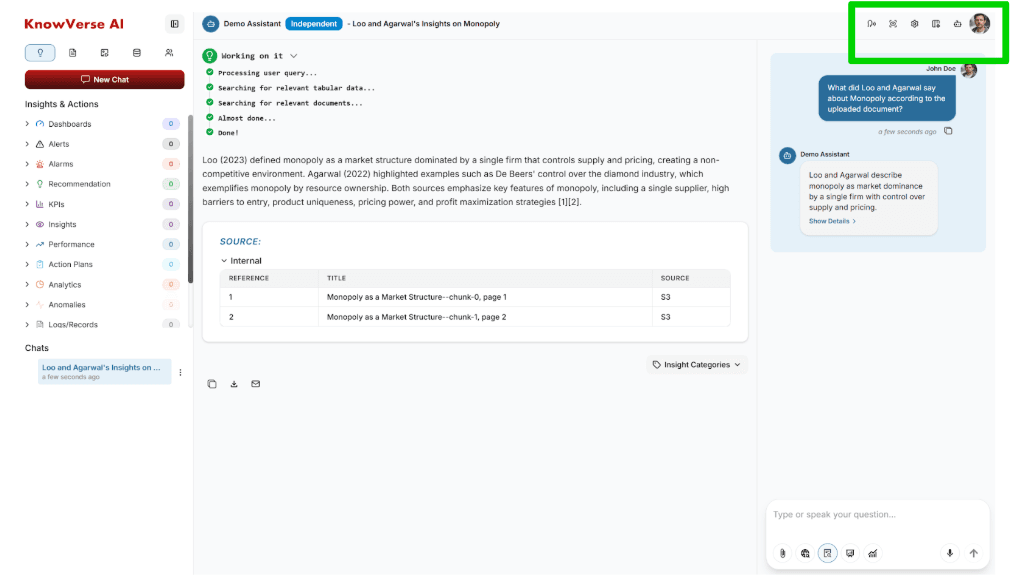Select the lightbulb tab in the sidebar header
This screenshot has width=1011, height=579.
[39, 52]
